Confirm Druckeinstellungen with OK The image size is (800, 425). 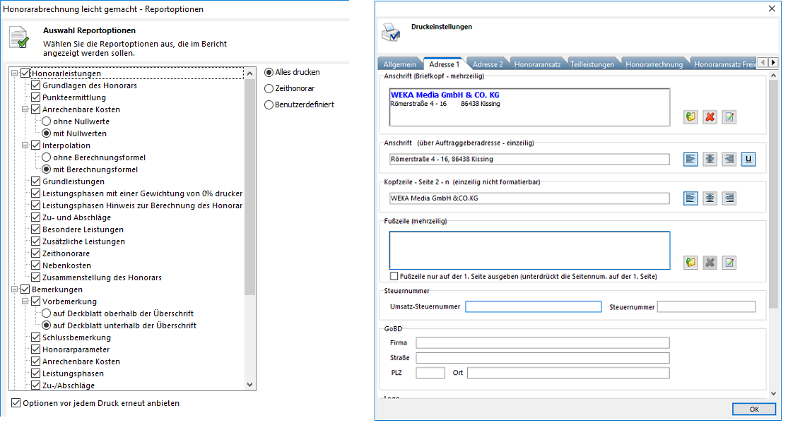click(x=754, y=409)
